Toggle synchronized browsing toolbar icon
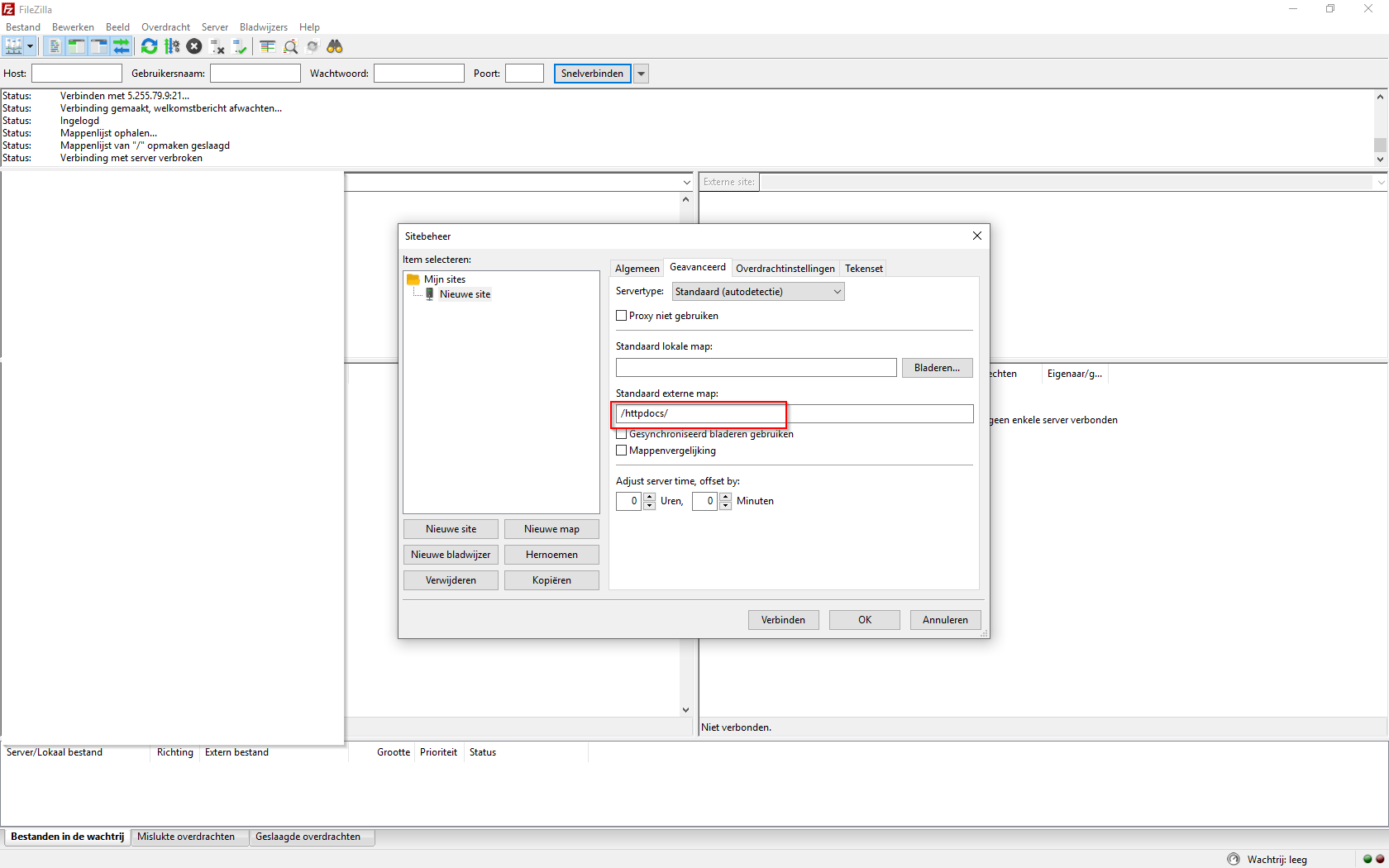The height and width of the screenshot is (868, 1389). coord(313,46)
